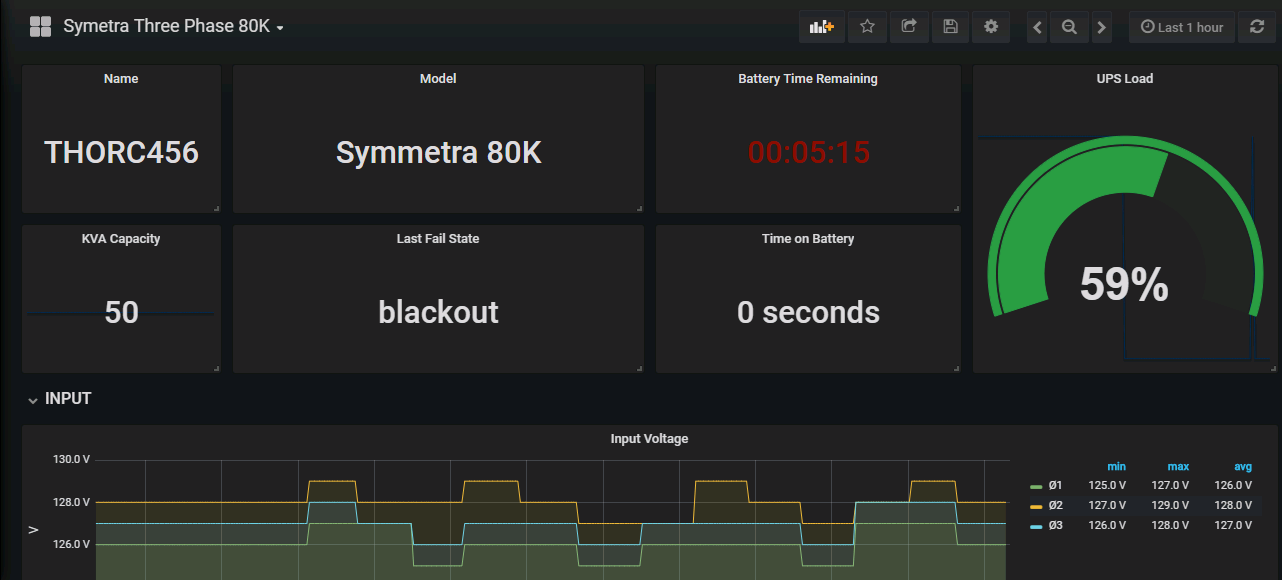
Task: Open the Symetra Three Phase 80K dashboard dropdown
Action: point(174,27)
